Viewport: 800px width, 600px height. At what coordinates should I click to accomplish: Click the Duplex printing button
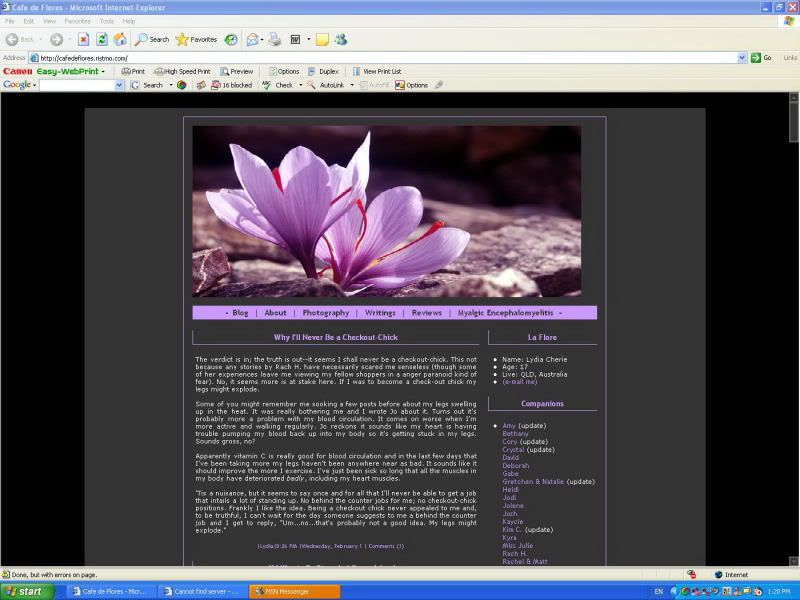coord(323,71)
